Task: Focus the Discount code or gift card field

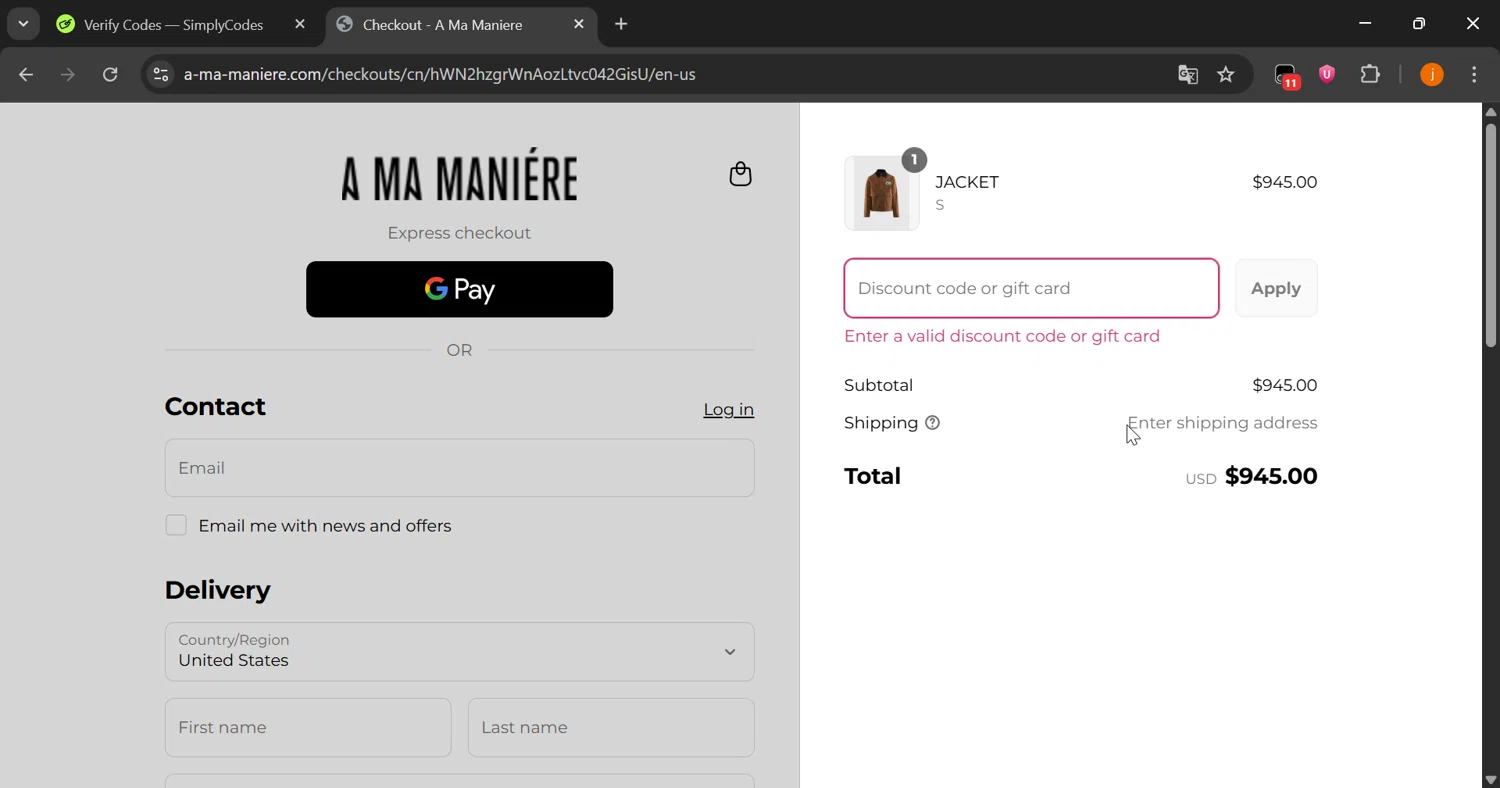Action: tap(1031, 288)
